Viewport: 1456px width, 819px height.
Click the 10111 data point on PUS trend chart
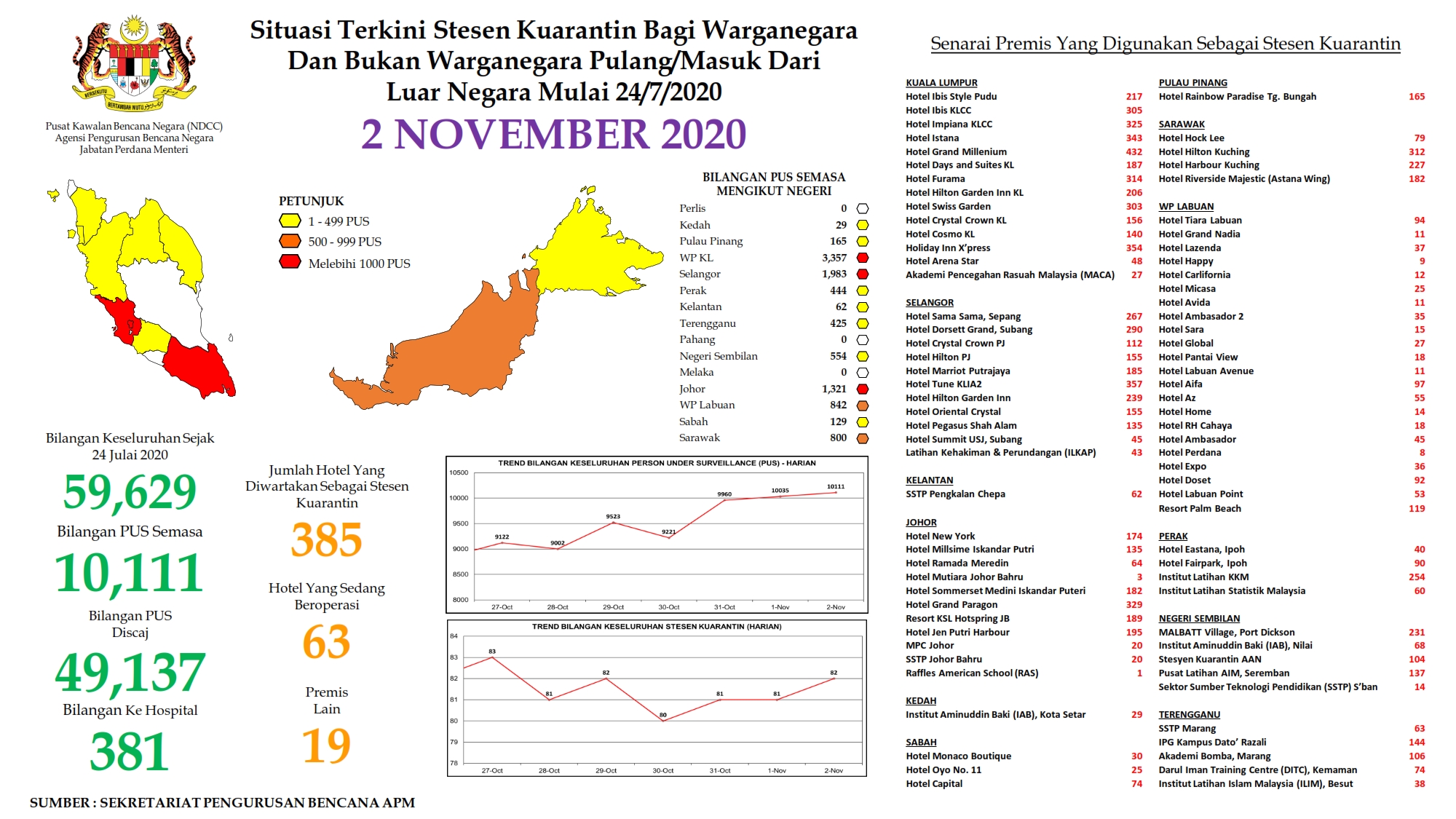(836, 493)
